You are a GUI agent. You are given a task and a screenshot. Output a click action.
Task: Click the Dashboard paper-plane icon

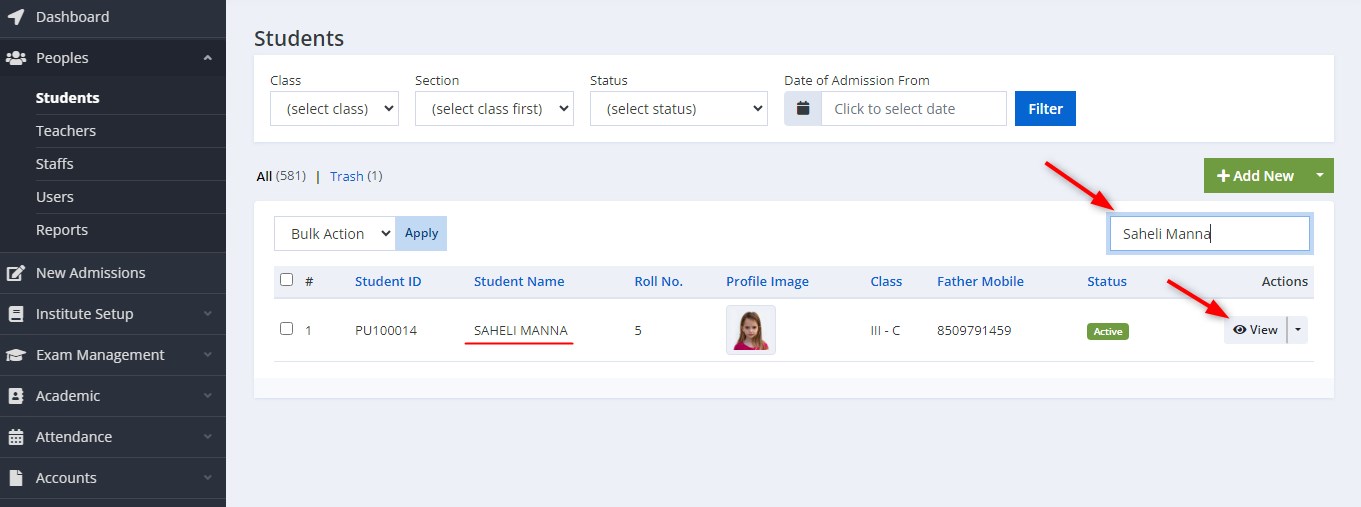(16, 17)
